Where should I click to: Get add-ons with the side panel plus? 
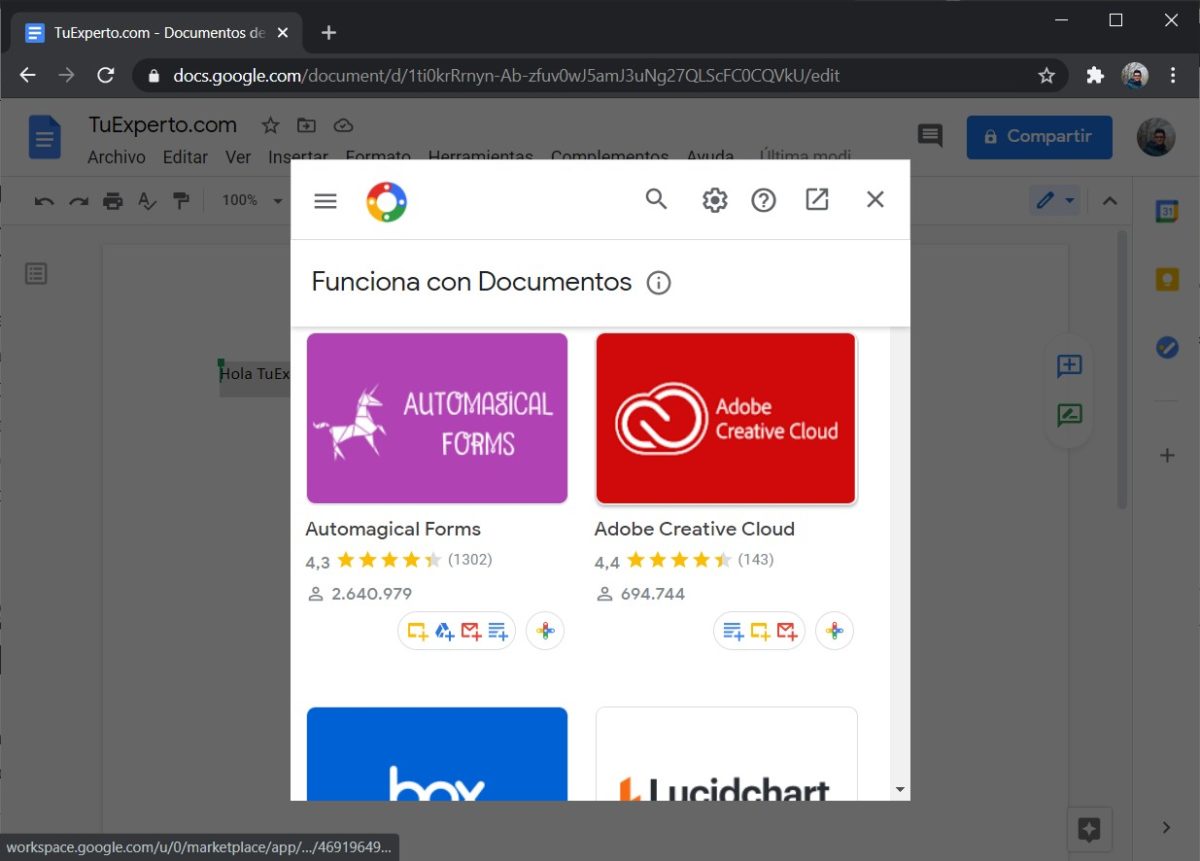coord(1167,456)
